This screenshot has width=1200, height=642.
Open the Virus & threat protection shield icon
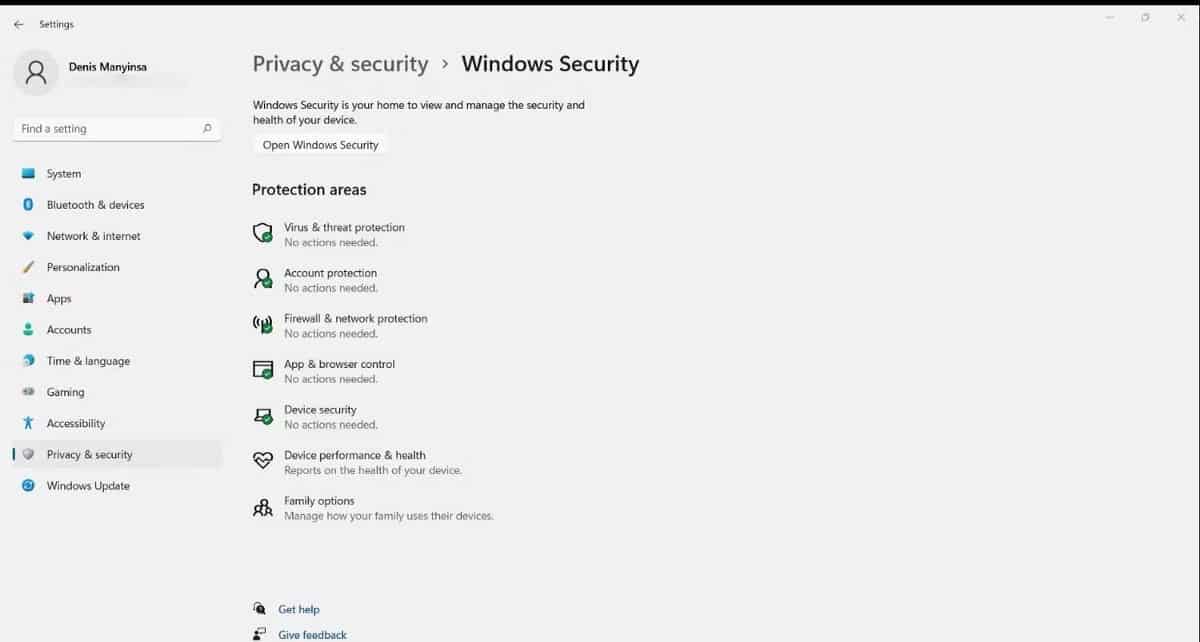click(262, 233)
